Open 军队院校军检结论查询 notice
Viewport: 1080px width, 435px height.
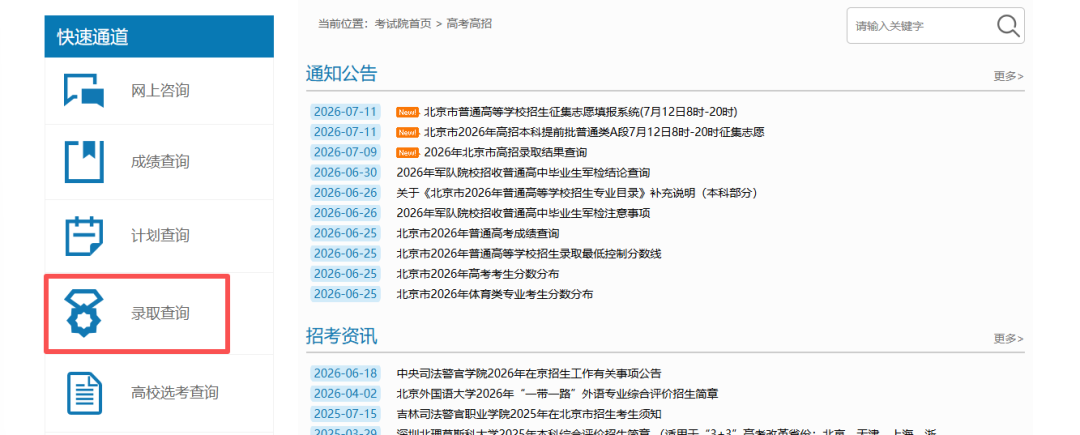523,173
